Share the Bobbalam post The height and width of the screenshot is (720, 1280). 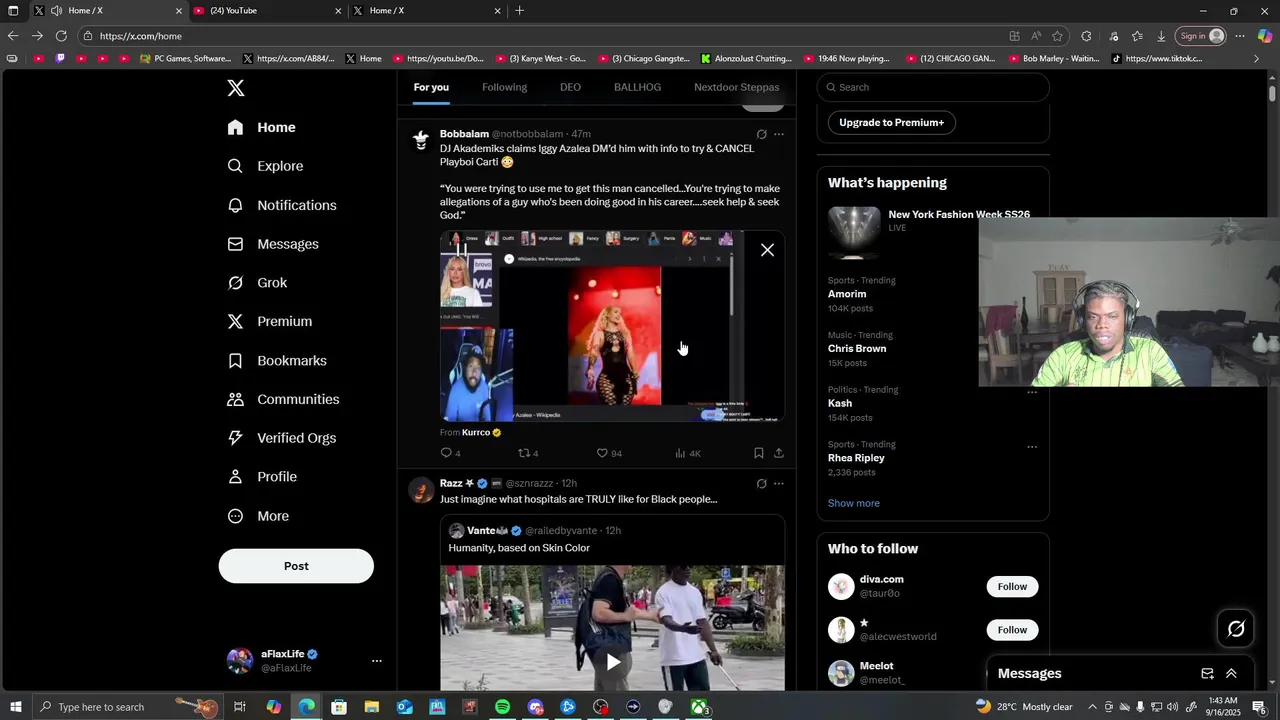(779, 453)
